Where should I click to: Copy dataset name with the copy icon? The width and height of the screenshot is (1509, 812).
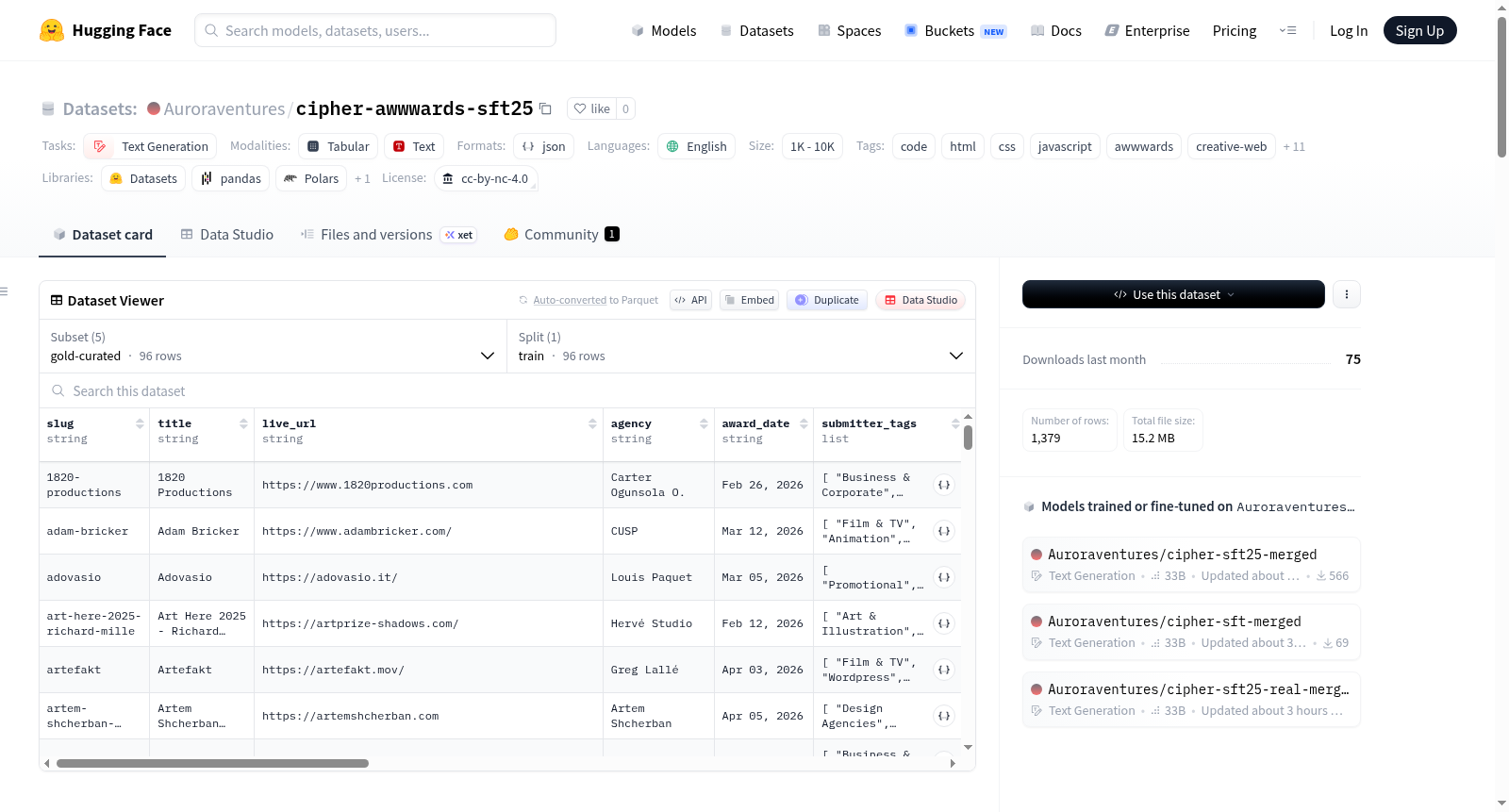pos(545,108)
